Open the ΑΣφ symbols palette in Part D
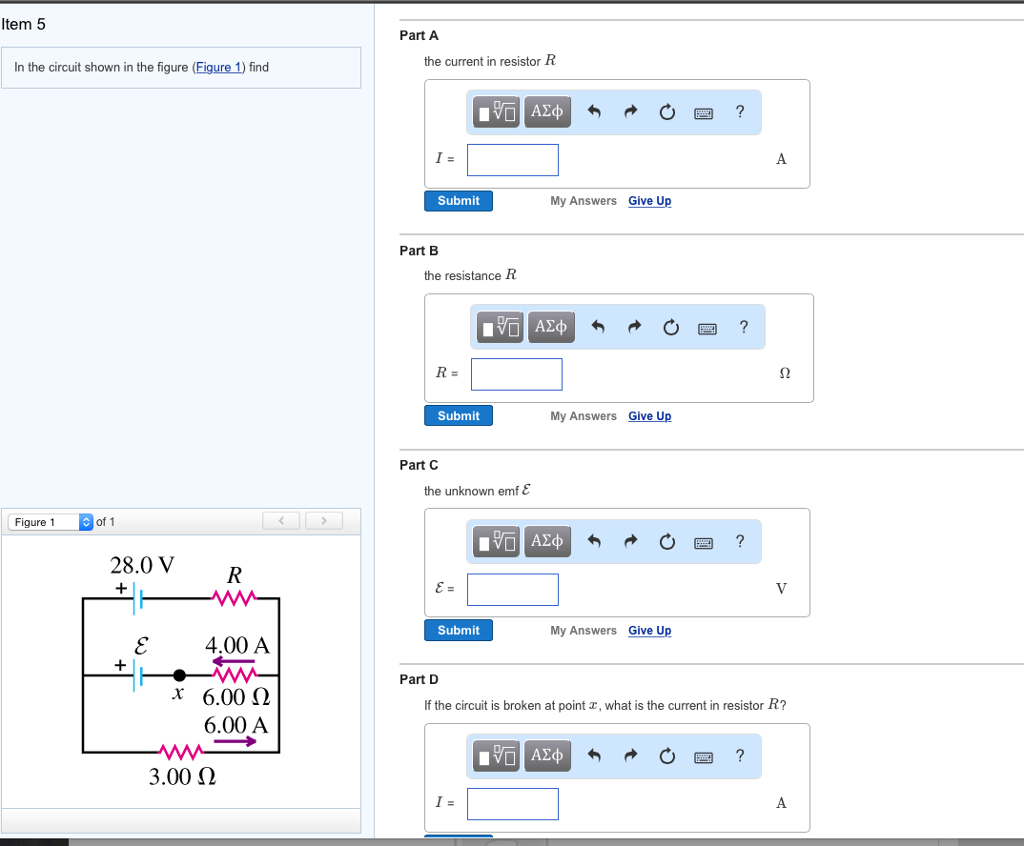1024x846 pixels. click(547, 756)
